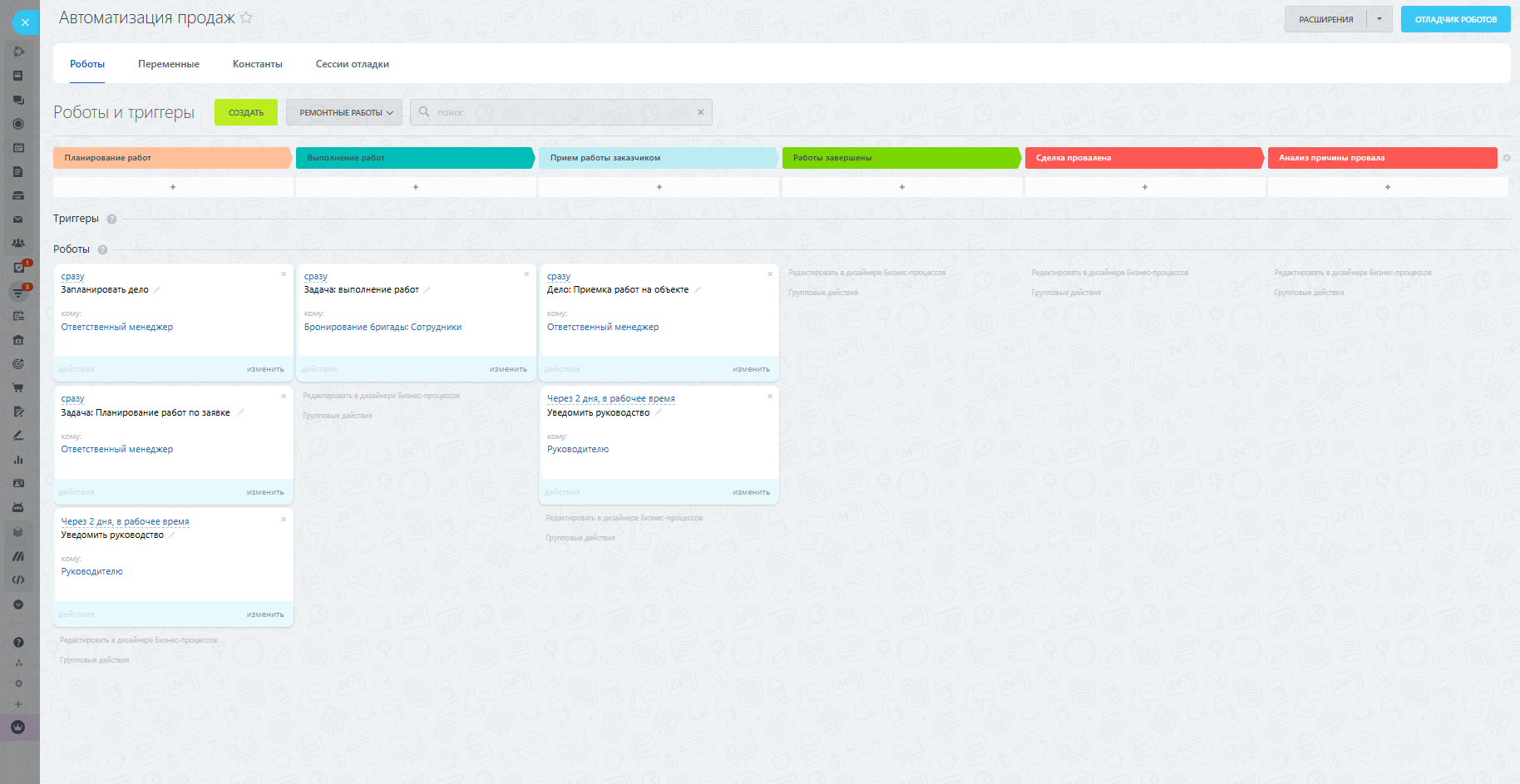Open the shopping cart icon in sidebar
This screenshot has width=1520, height=784.
coord(18,387)
